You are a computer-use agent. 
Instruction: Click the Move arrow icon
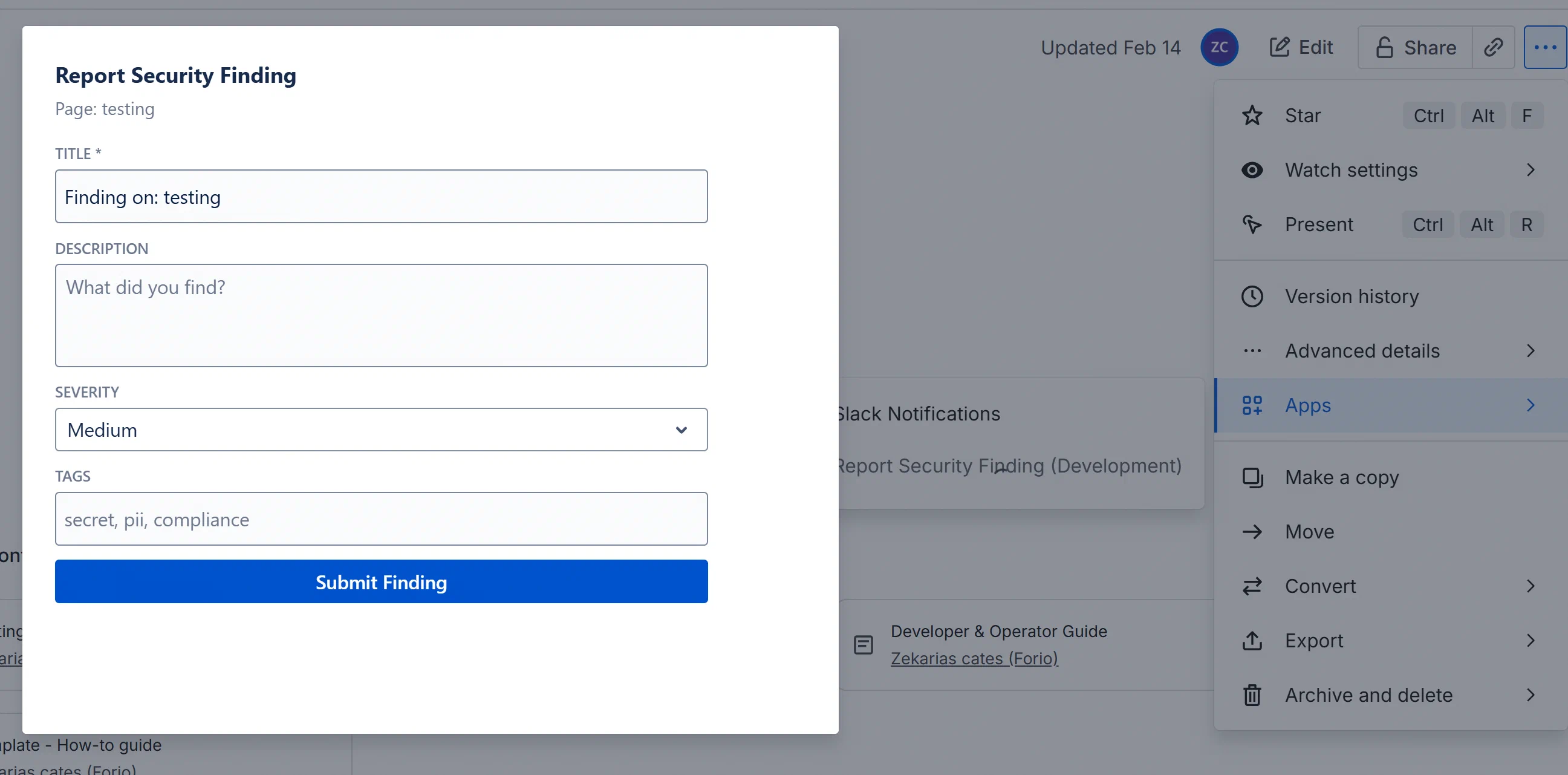(x=1252, y=532)
